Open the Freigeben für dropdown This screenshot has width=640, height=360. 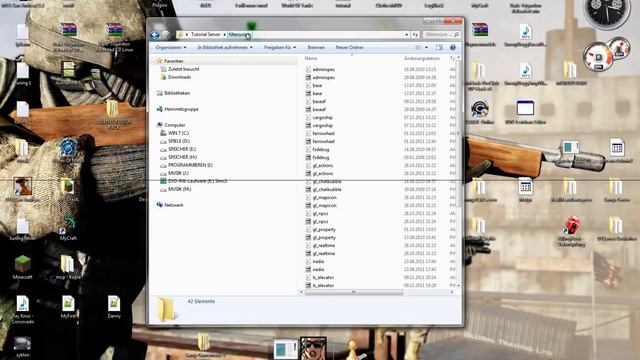[x=280, y=47]
